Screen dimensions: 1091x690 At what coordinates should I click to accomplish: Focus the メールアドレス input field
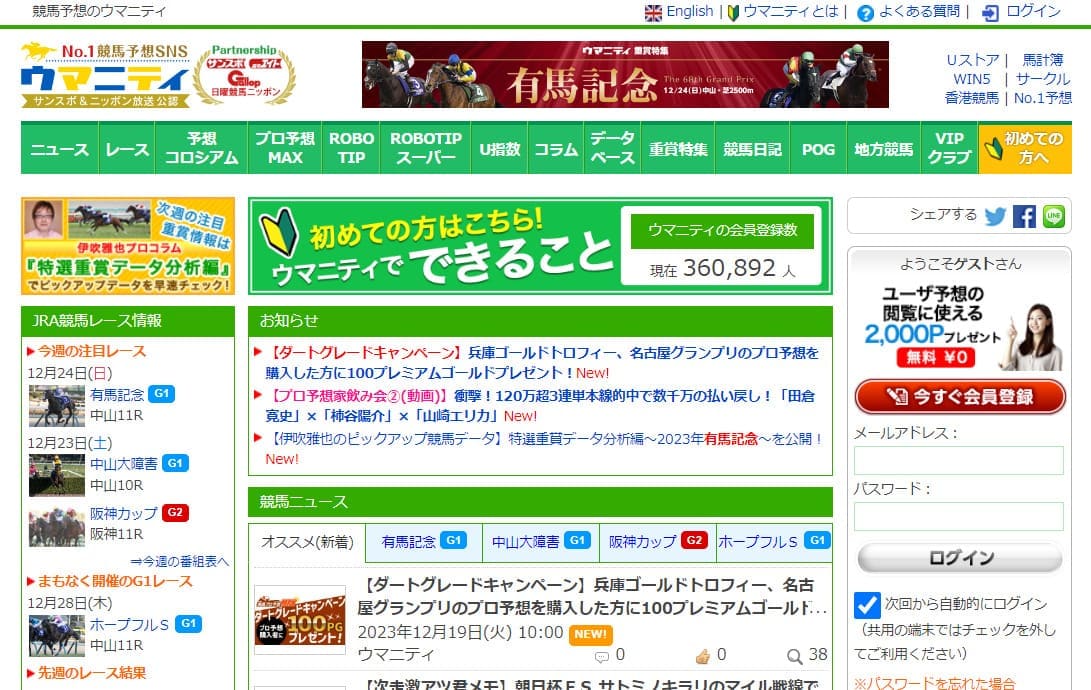click(x=959, y=460)
